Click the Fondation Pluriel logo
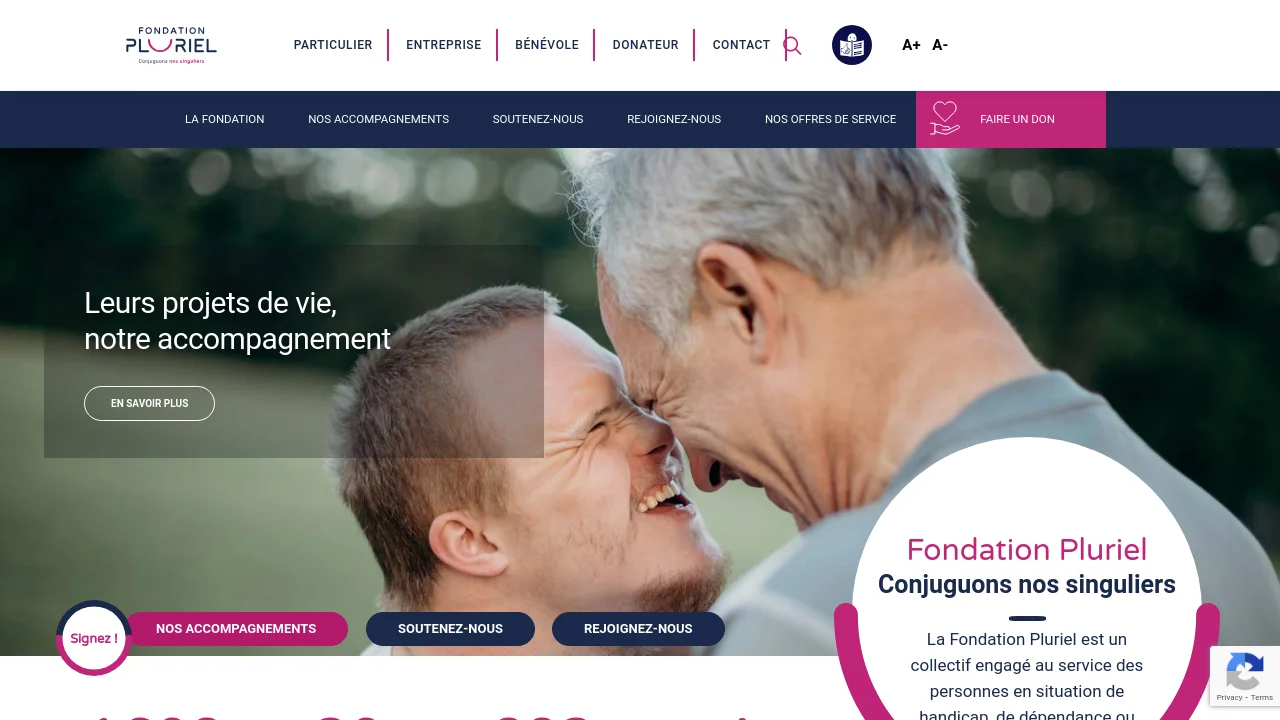 171,46
